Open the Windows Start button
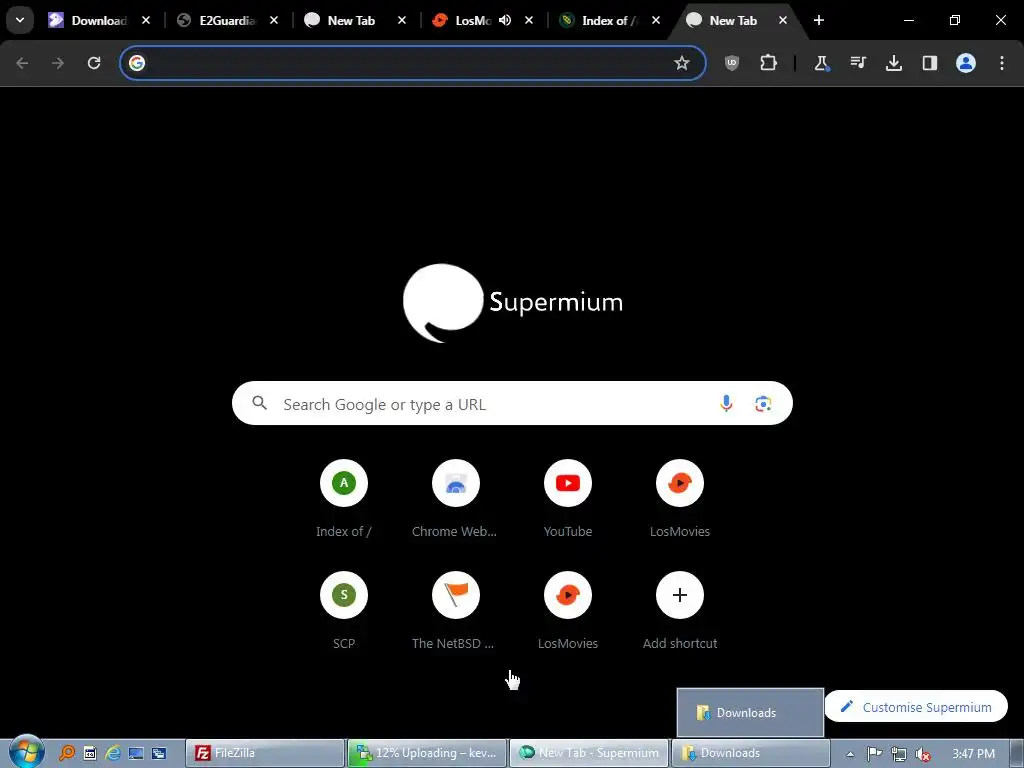Viewport: 1024px width, 768px height. 27,752
